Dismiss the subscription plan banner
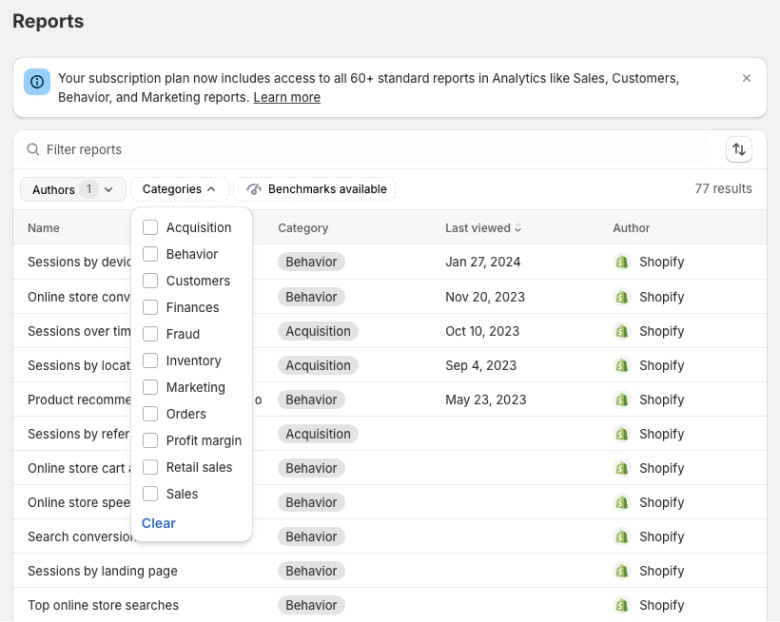780x622 pixels. (746, 78)
